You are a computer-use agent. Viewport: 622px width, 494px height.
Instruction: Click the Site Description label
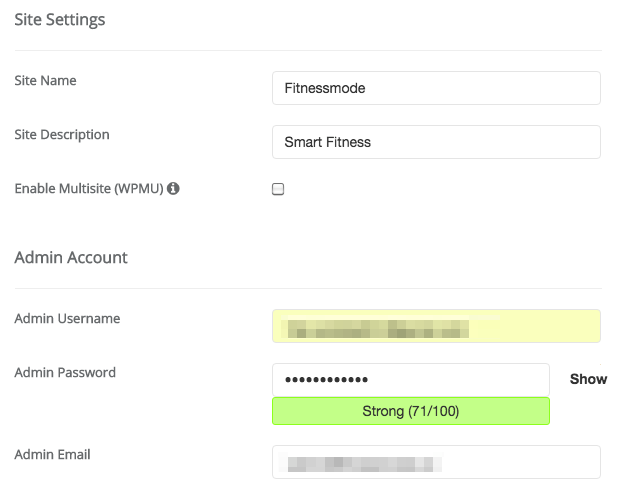62,135
